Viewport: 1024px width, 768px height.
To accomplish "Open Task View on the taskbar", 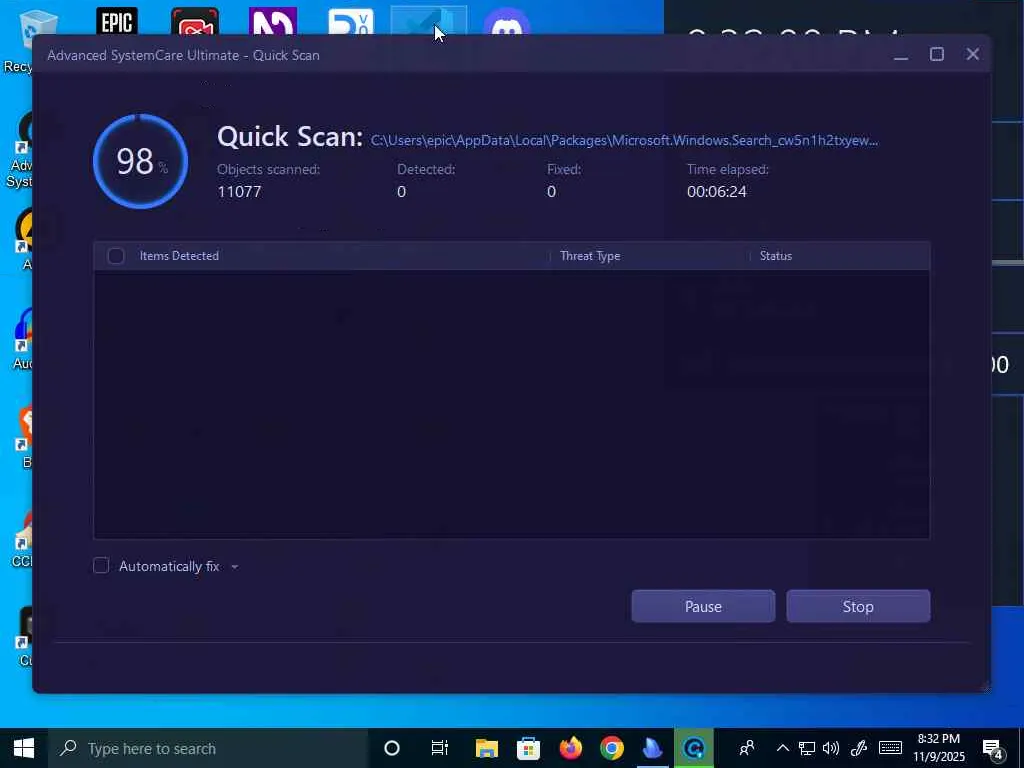I will 440,748.
